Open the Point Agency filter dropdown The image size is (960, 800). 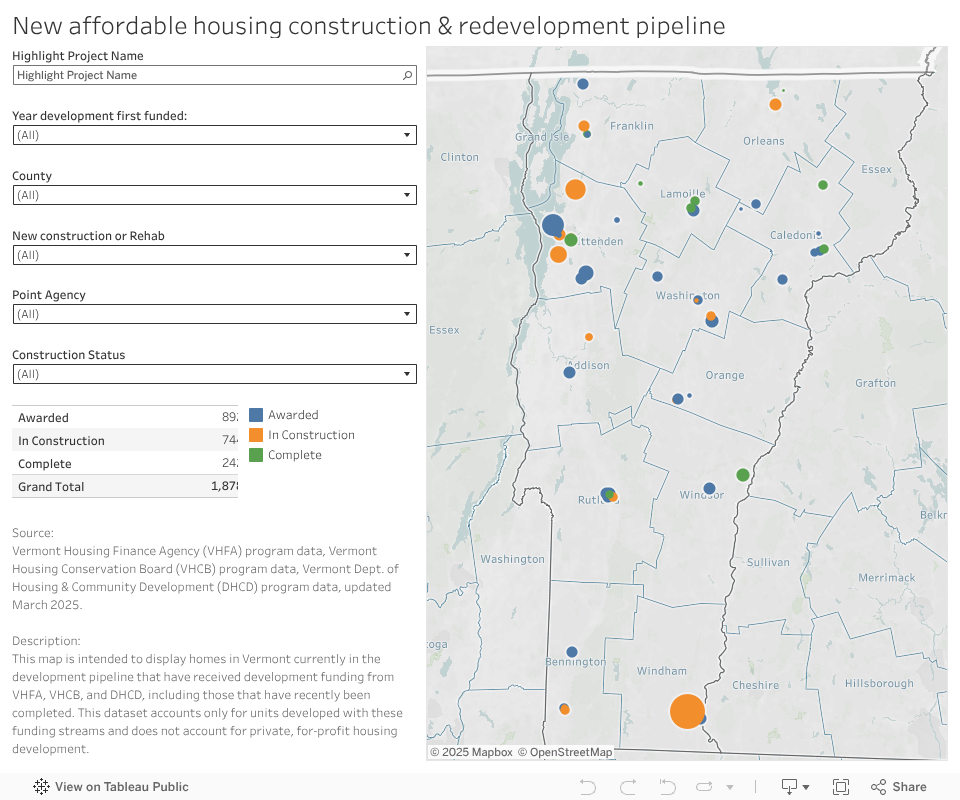[407, 314]
